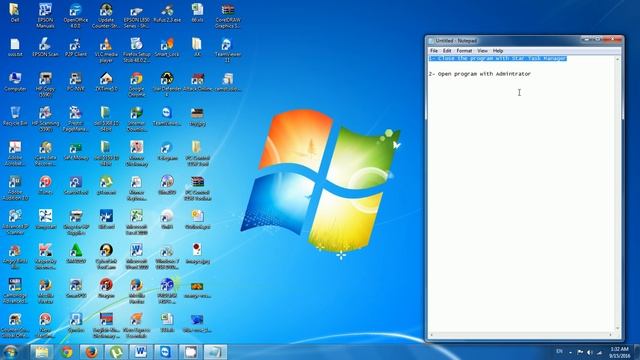Select the Attack Online desktop shortcut
Screen dimensions: 640x360
point(198,82)
